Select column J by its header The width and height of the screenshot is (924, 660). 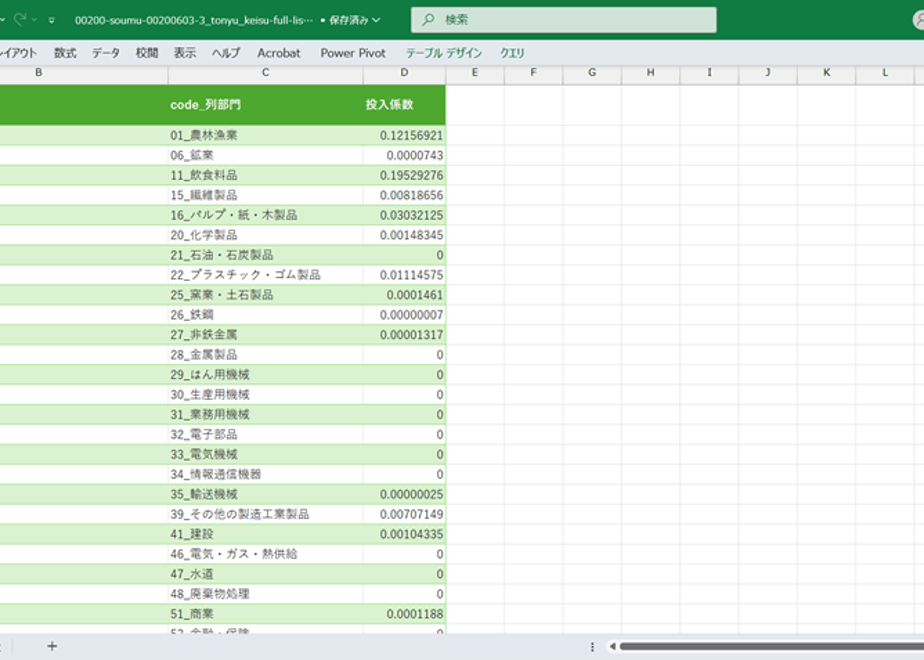[768, 72]
